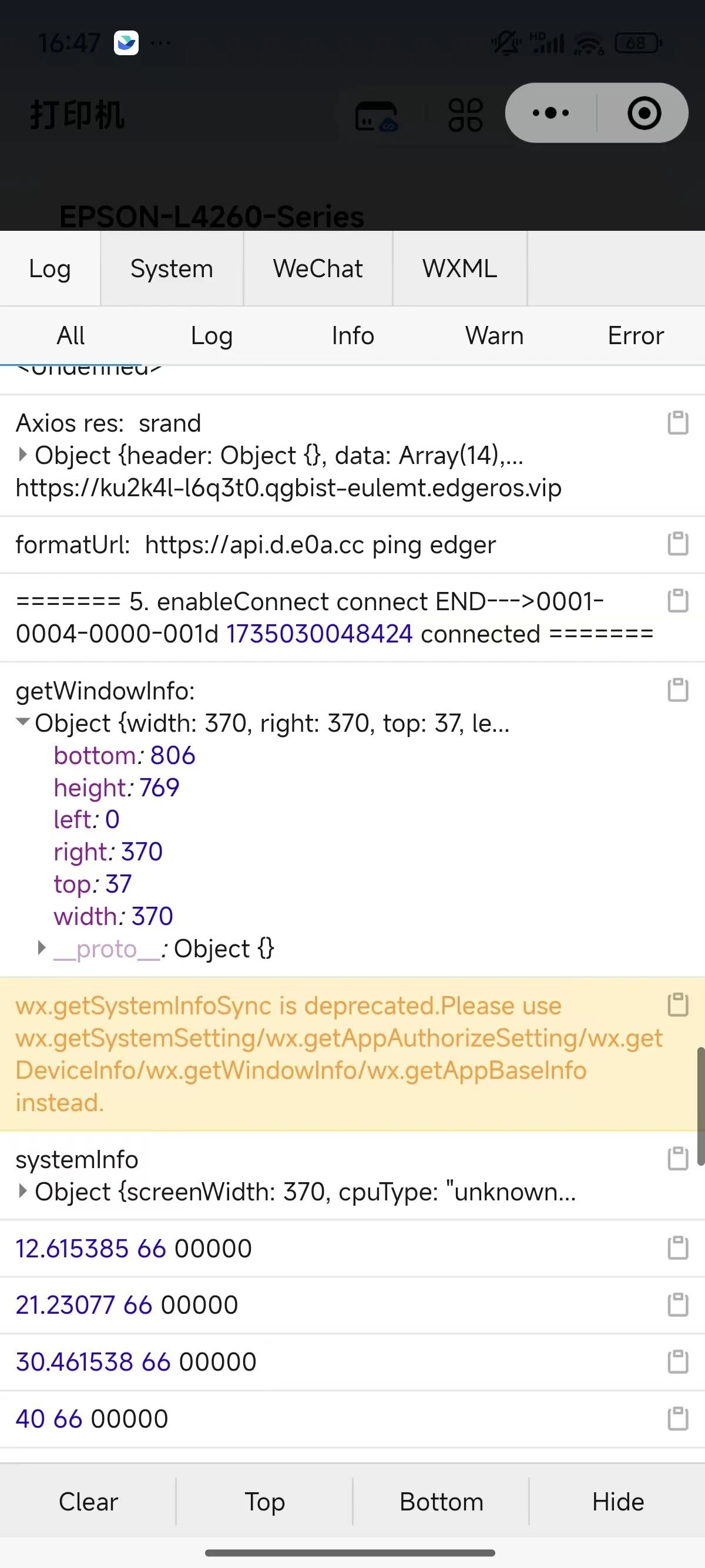The width and height of the screenshot is (705, 1568).
Task: Open mini program three-dots menu
Action: coord(550,113)
